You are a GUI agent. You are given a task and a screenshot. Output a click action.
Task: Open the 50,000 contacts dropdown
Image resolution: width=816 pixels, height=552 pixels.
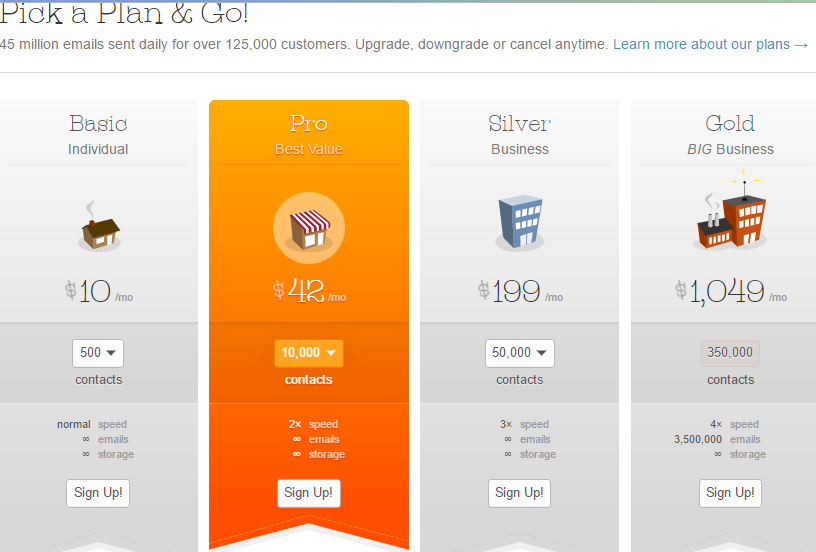[519, 353]
